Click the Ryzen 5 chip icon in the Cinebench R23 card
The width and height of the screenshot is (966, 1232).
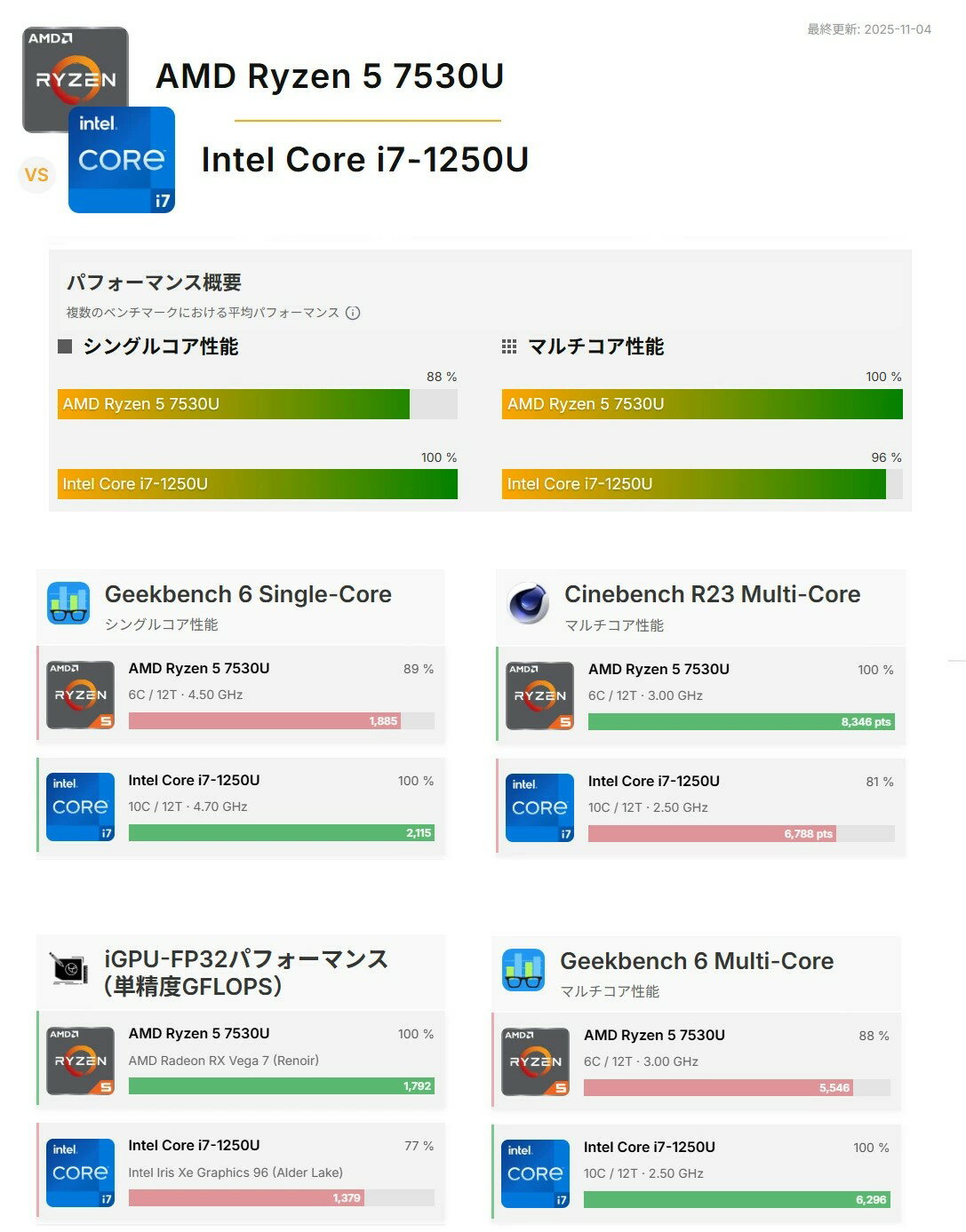539,696
